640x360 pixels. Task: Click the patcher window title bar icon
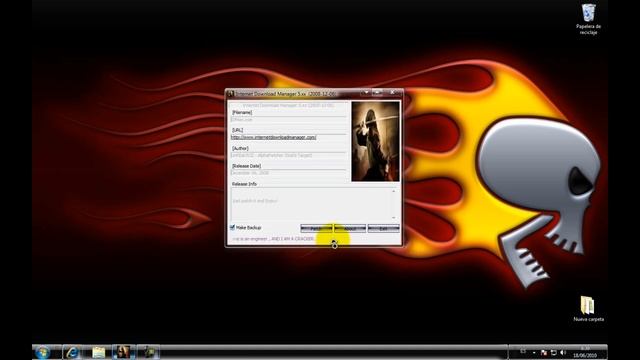click(x=231, y=93)
